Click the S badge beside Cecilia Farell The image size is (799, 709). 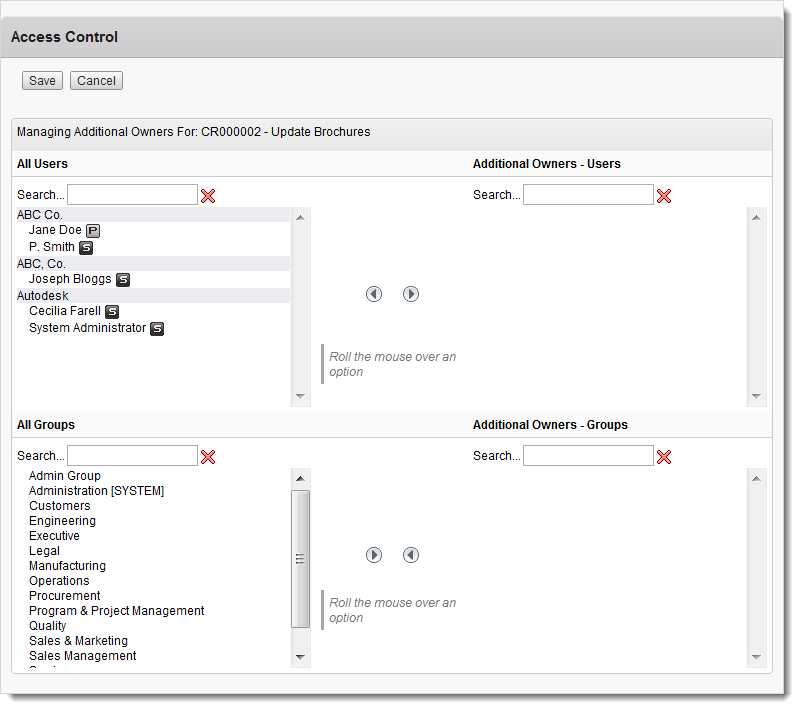coord(112,311)
